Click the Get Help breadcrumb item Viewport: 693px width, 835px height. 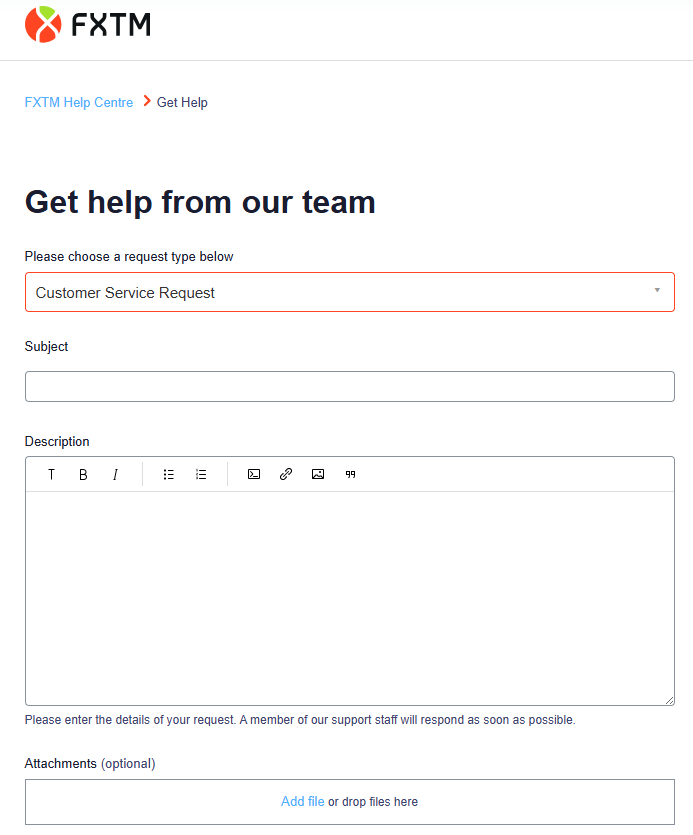tap(182, 102)
